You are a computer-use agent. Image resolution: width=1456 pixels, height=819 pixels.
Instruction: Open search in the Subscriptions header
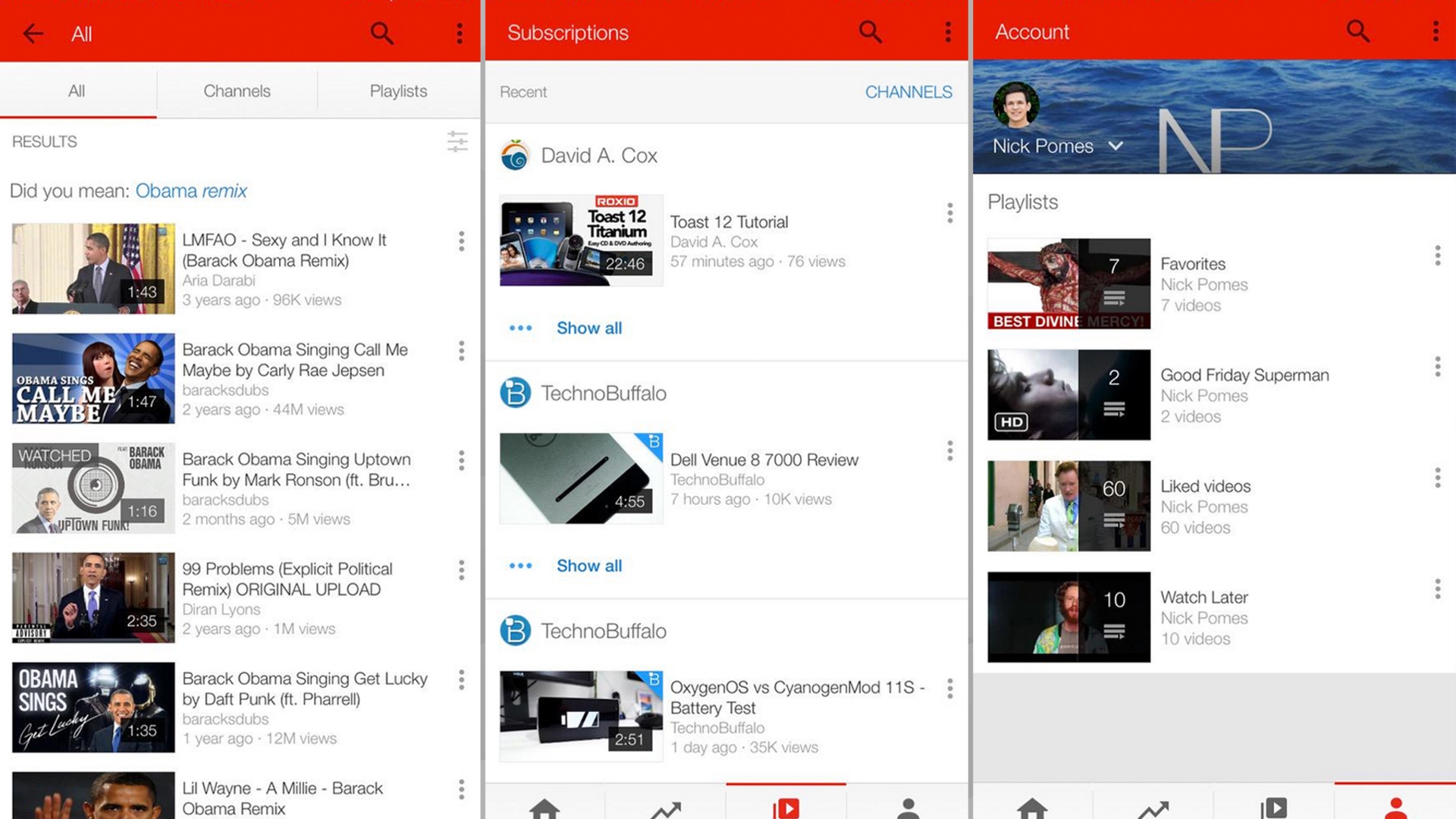[870, 32]
